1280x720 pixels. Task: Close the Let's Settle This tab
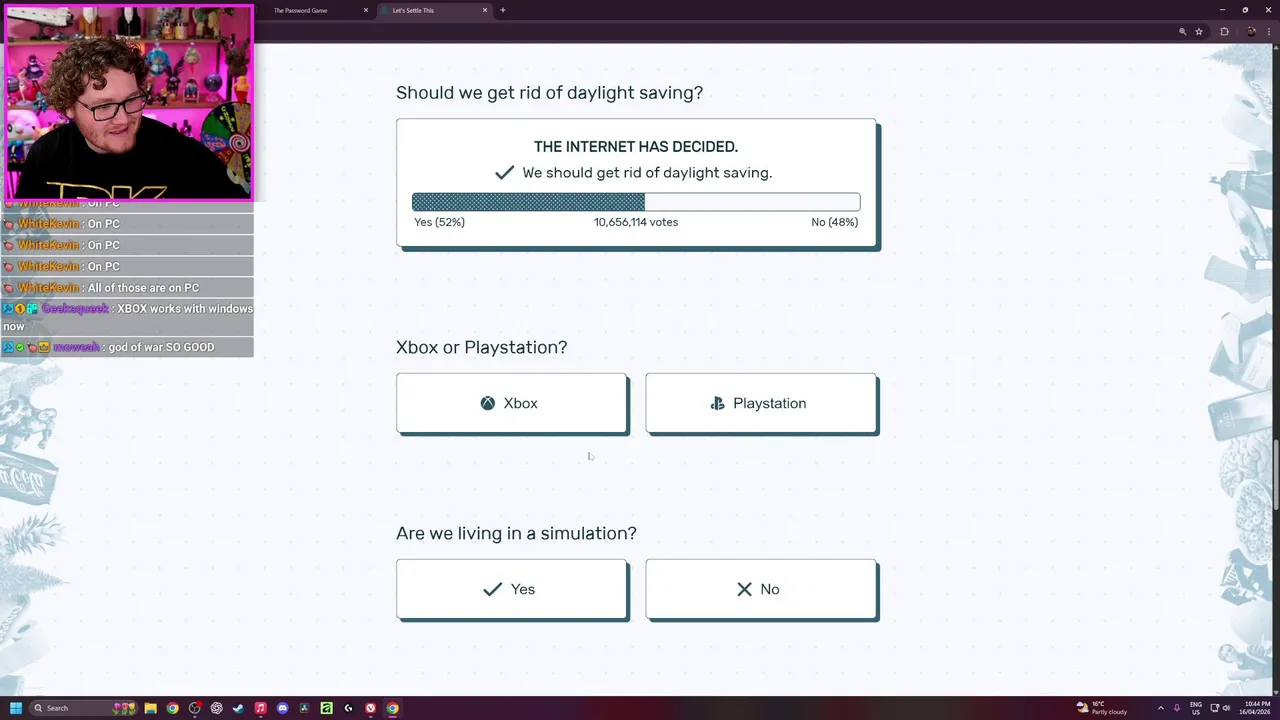pyautogui.click(x=485, y=10)
